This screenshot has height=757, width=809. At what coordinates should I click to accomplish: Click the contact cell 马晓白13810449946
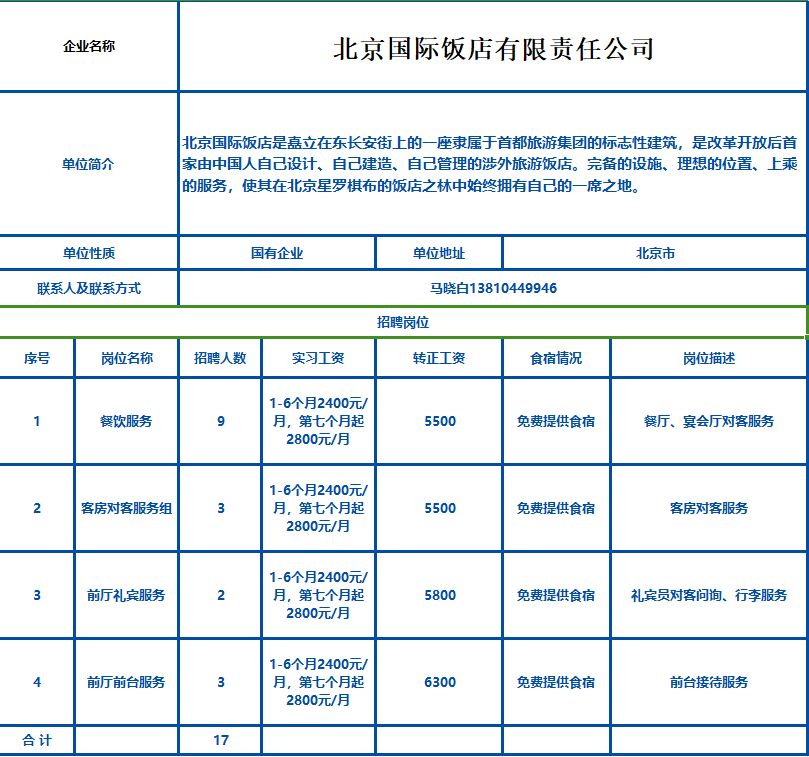[x=493, y=288]
